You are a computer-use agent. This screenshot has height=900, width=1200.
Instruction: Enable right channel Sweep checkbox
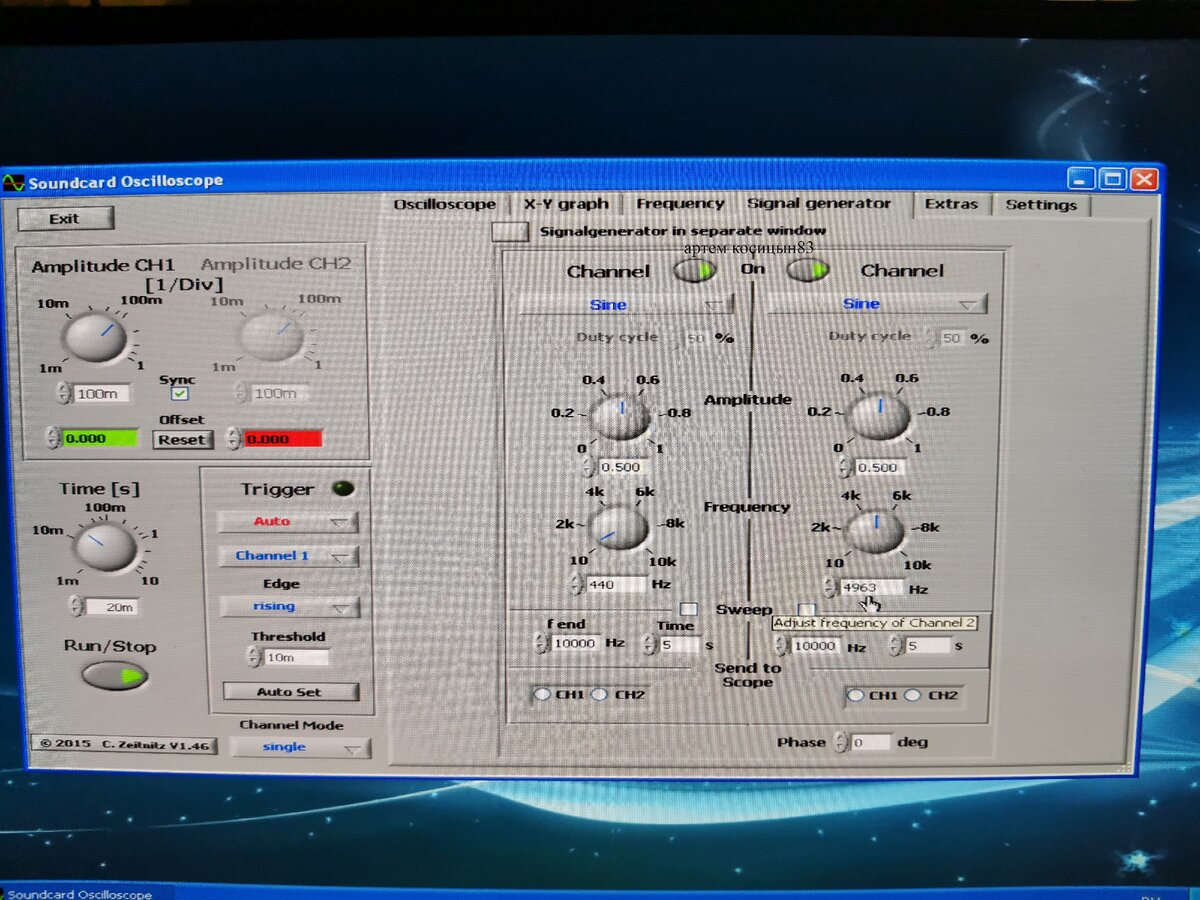(807, 609)
